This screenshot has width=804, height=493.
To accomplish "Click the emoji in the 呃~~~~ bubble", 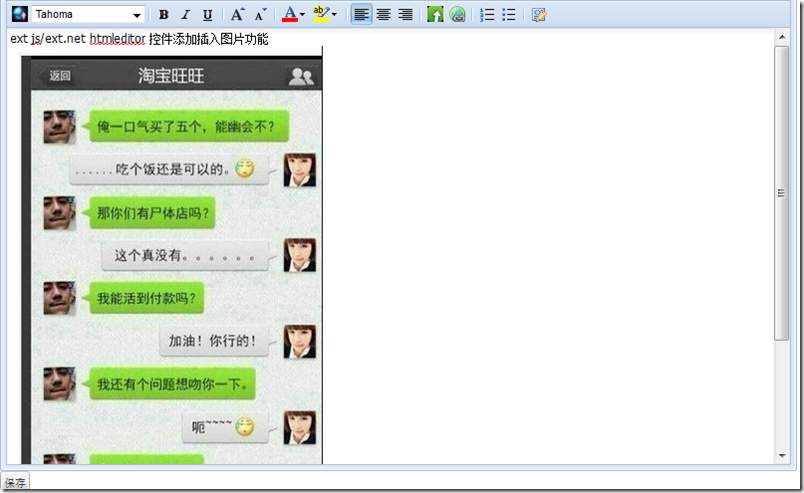I will click(x=245, y=426).
